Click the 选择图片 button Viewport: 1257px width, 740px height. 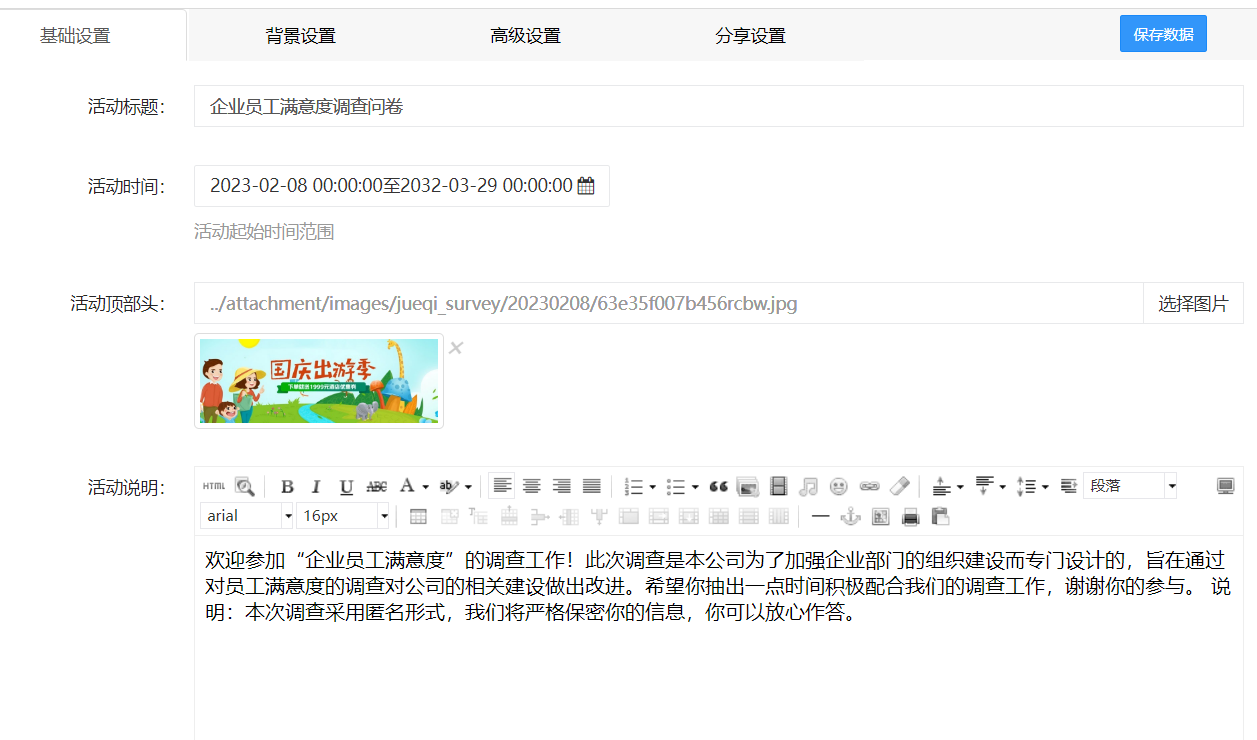point(1193,303)
